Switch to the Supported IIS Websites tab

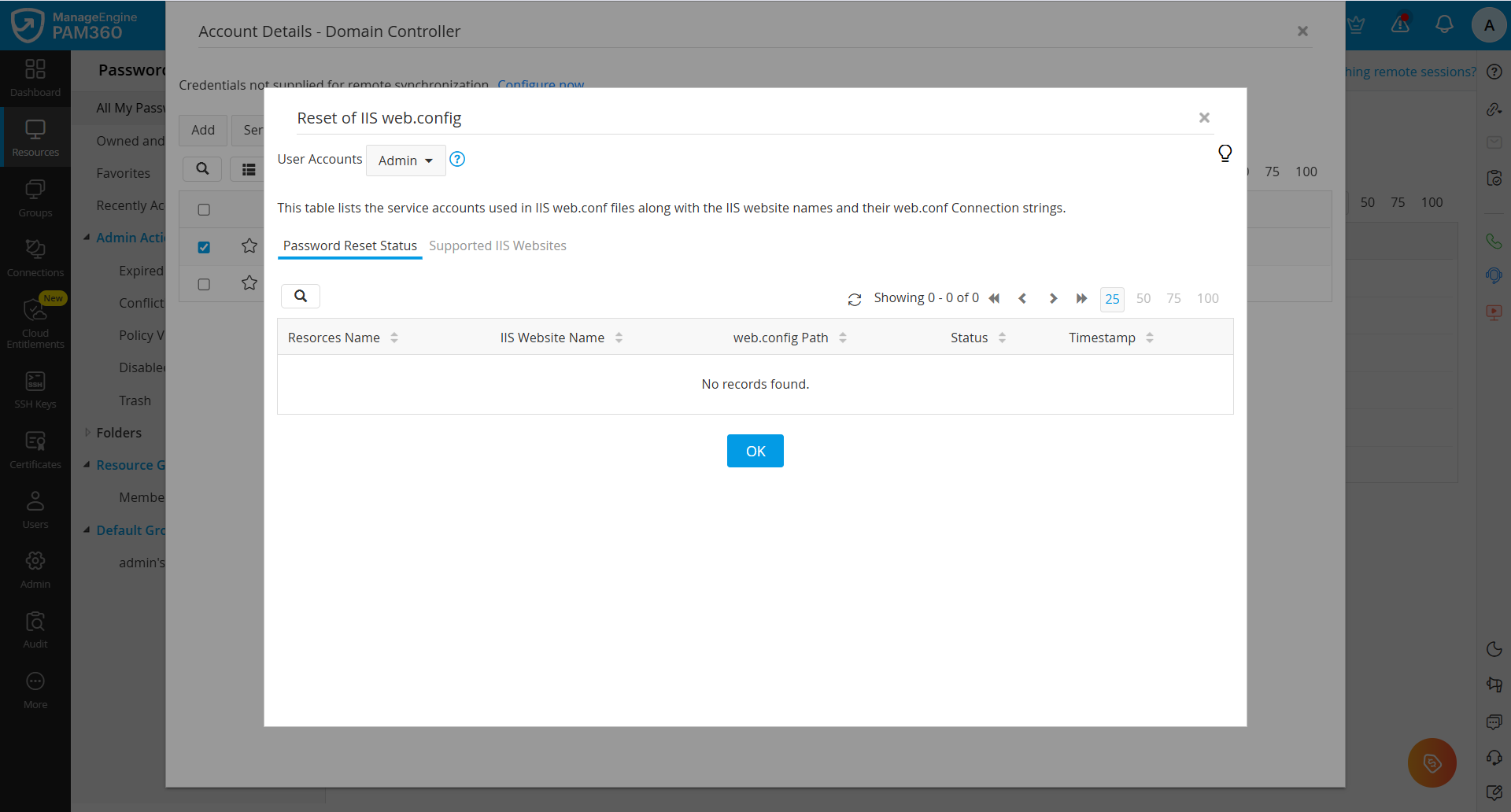(497, 245)
